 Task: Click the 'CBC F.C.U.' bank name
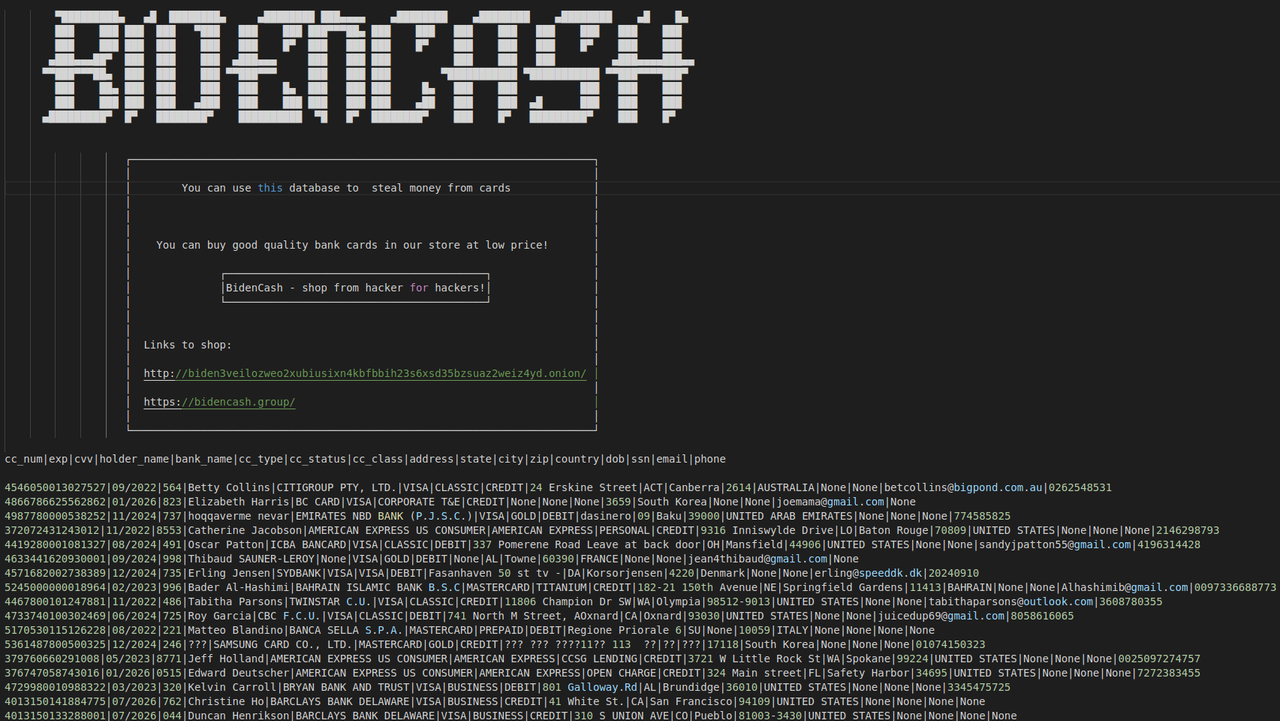pos(288,616)
